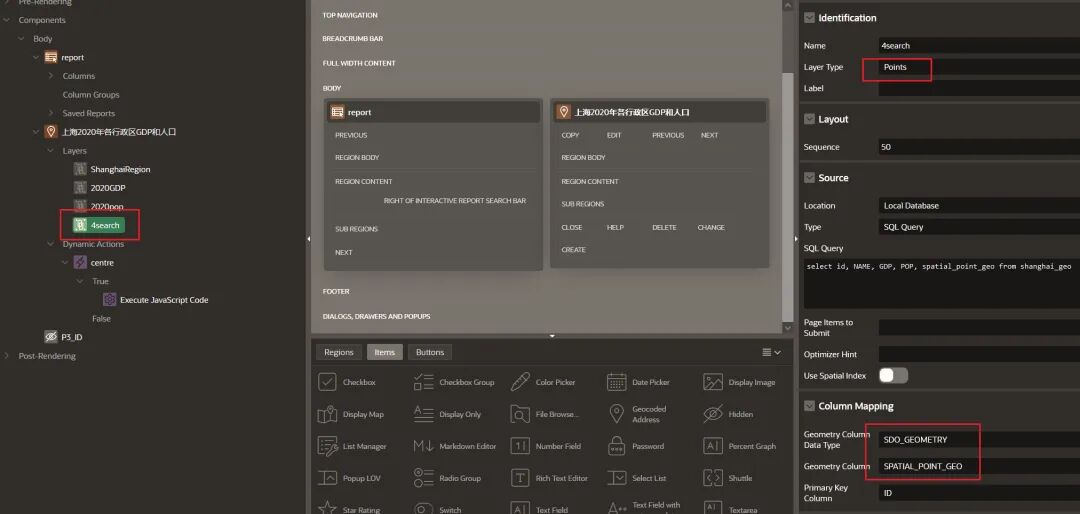
Task: Click the map region icon in tree
Action: click(x=51, y=132)
